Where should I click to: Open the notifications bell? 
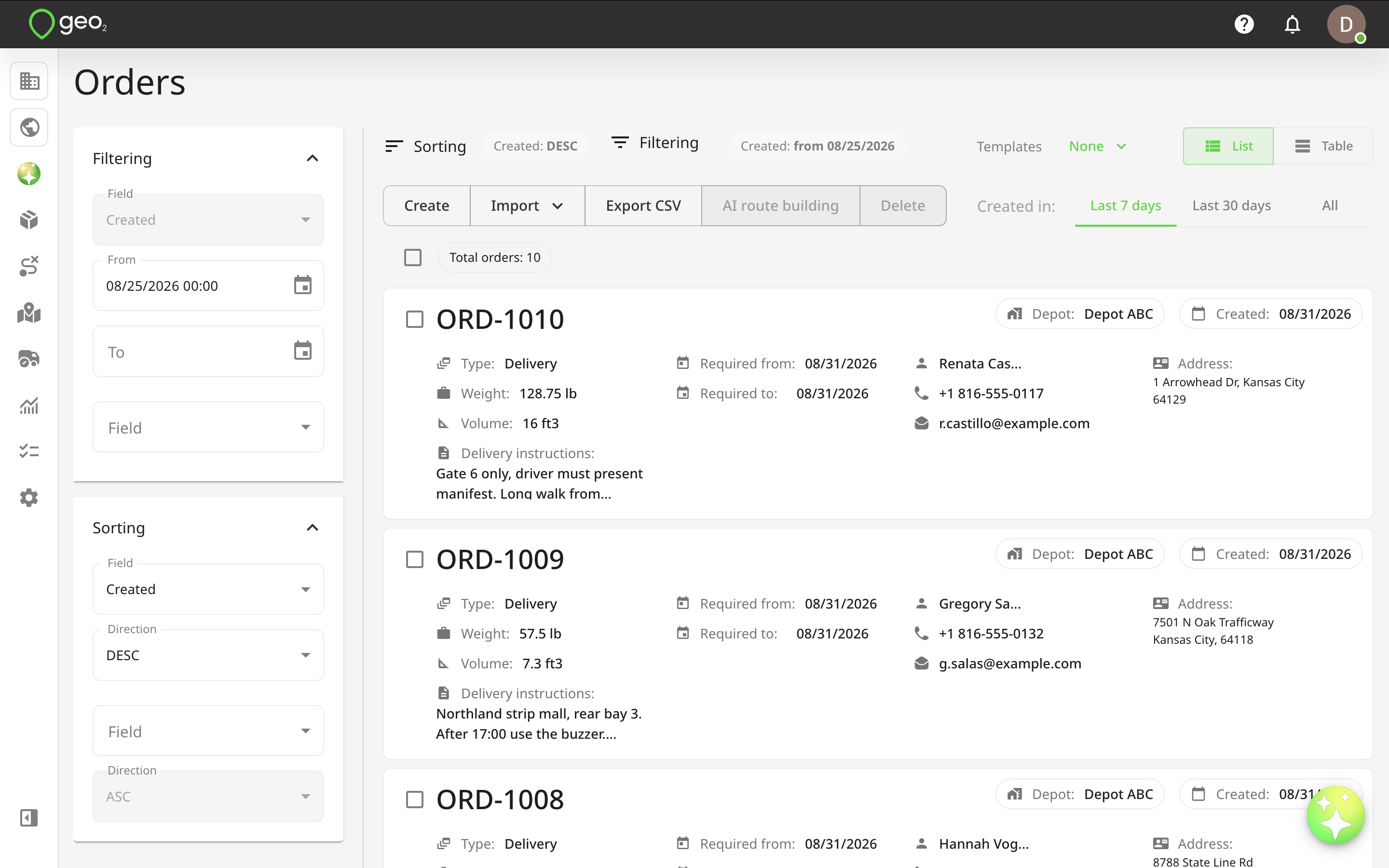[1292, 24]
